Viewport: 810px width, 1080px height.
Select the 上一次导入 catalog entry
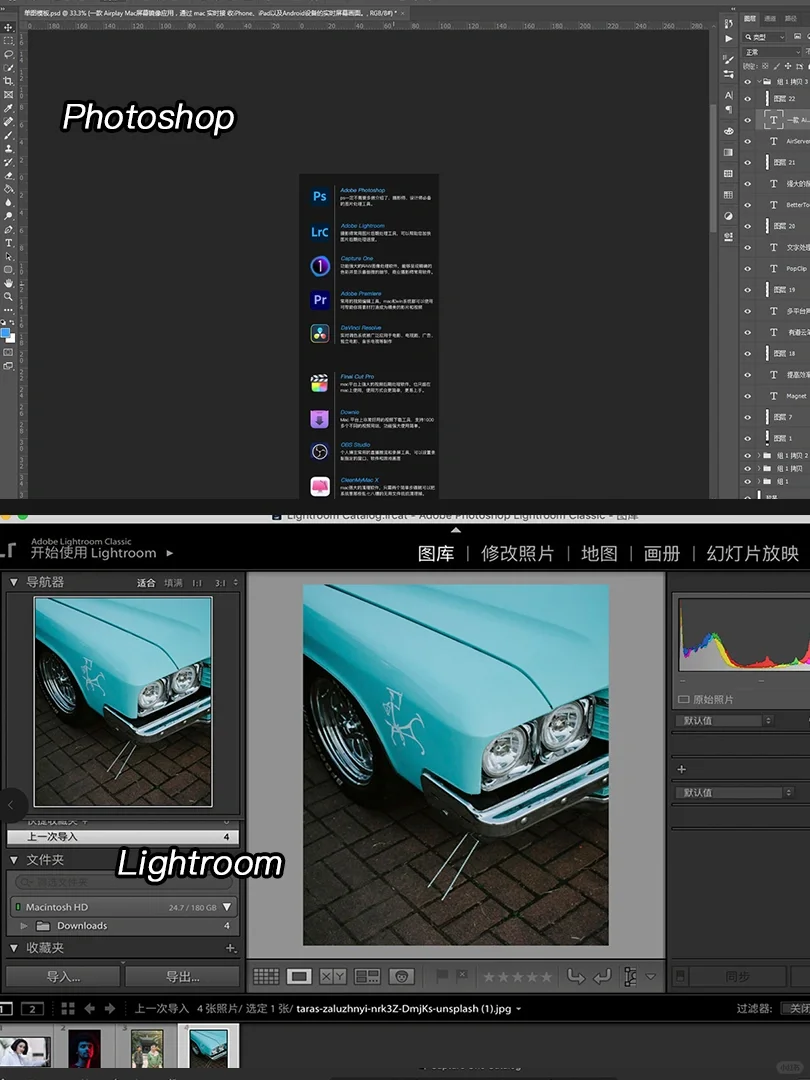pyautogui.click(x=123, y=837)
